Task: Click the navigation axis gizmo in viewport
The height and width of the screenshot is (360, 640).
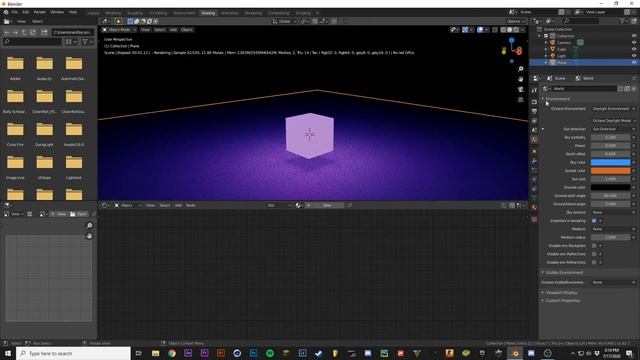Action: click(x=513, y=50)
